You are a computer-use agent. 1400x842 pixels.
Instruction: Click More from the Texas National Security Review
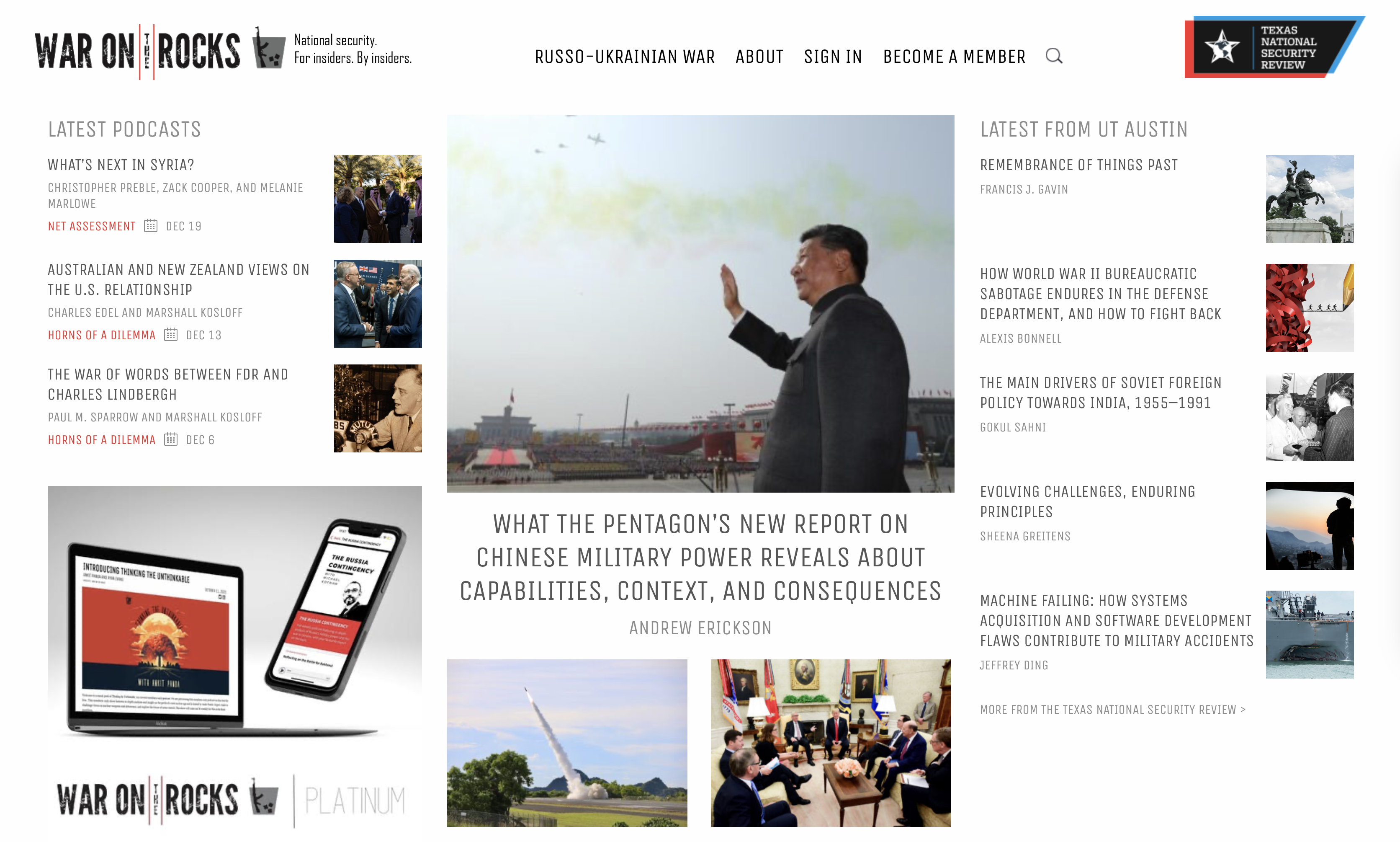point(1112,710)
